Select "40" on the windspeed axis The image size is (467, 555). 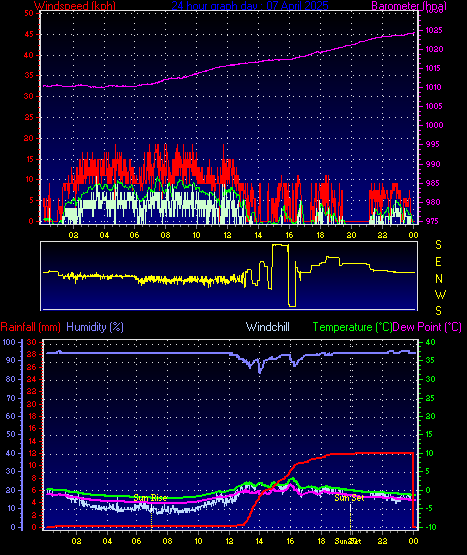pyautogui.click(x=29, y=55)
